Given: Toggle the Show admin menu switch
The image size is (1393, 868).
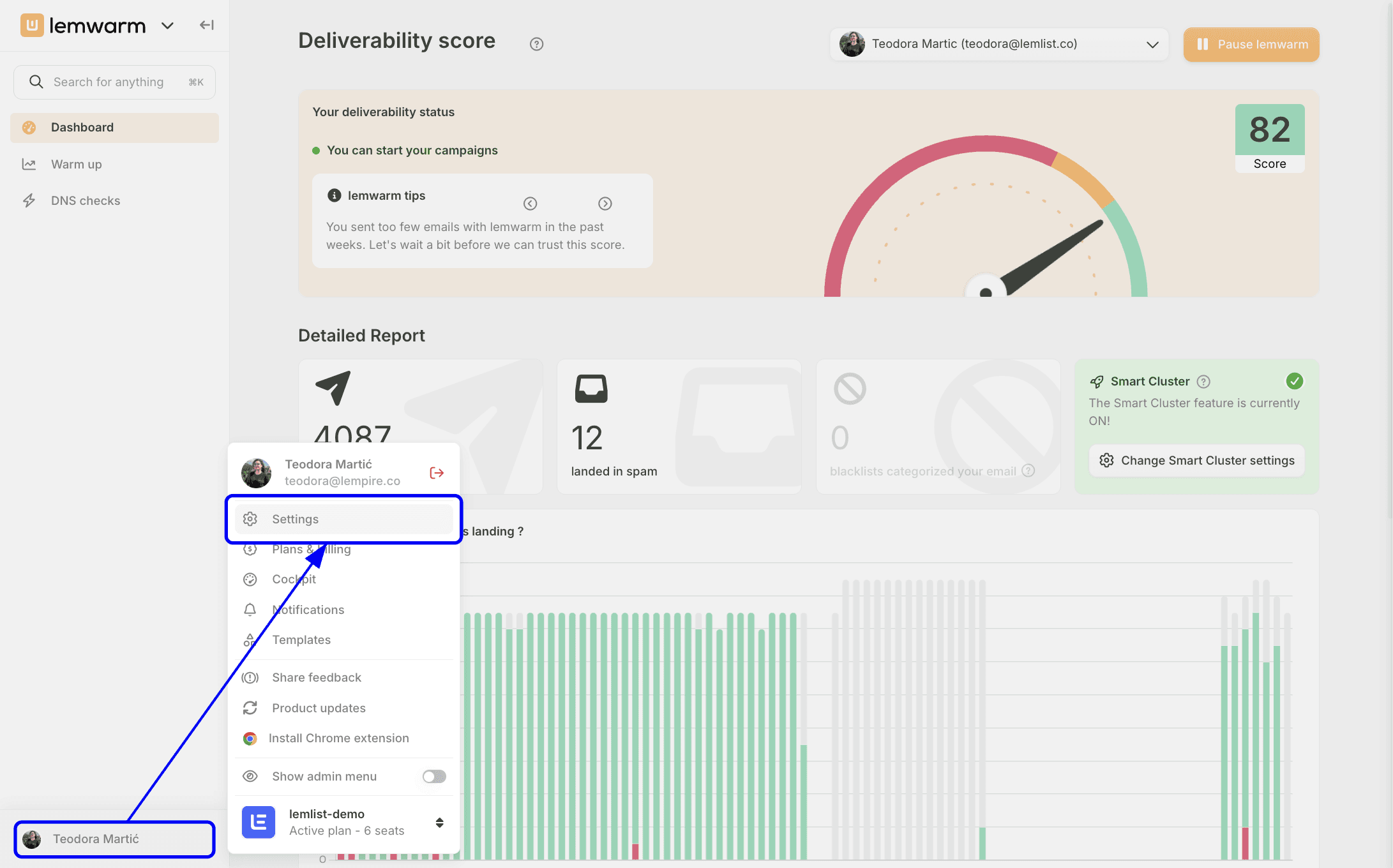Looking at the screenshot, I should [434, 776].
